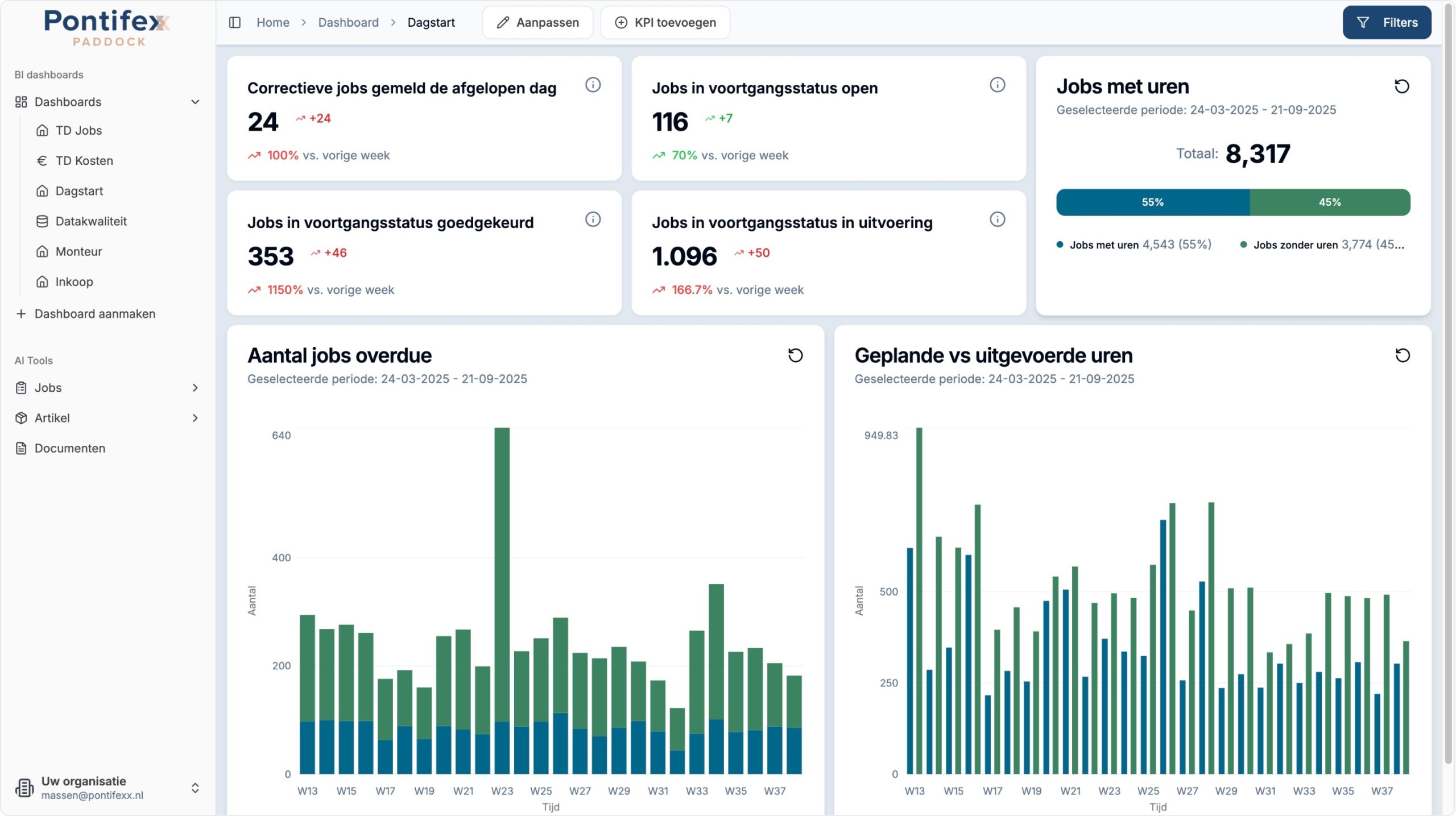Expand the Jobs AI tool submenu
This screenshot has height=816, width=1456.
[195, 388]
